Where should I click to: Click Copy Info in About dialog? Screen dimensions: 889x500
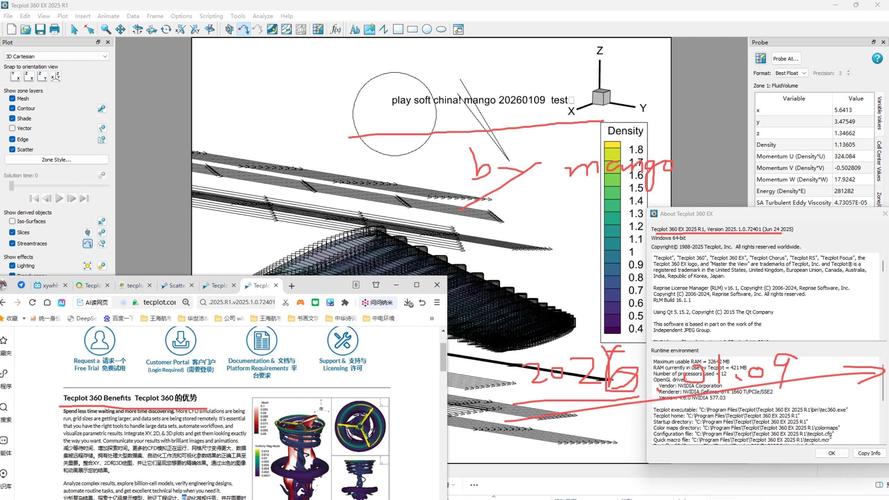coord(869,453)
